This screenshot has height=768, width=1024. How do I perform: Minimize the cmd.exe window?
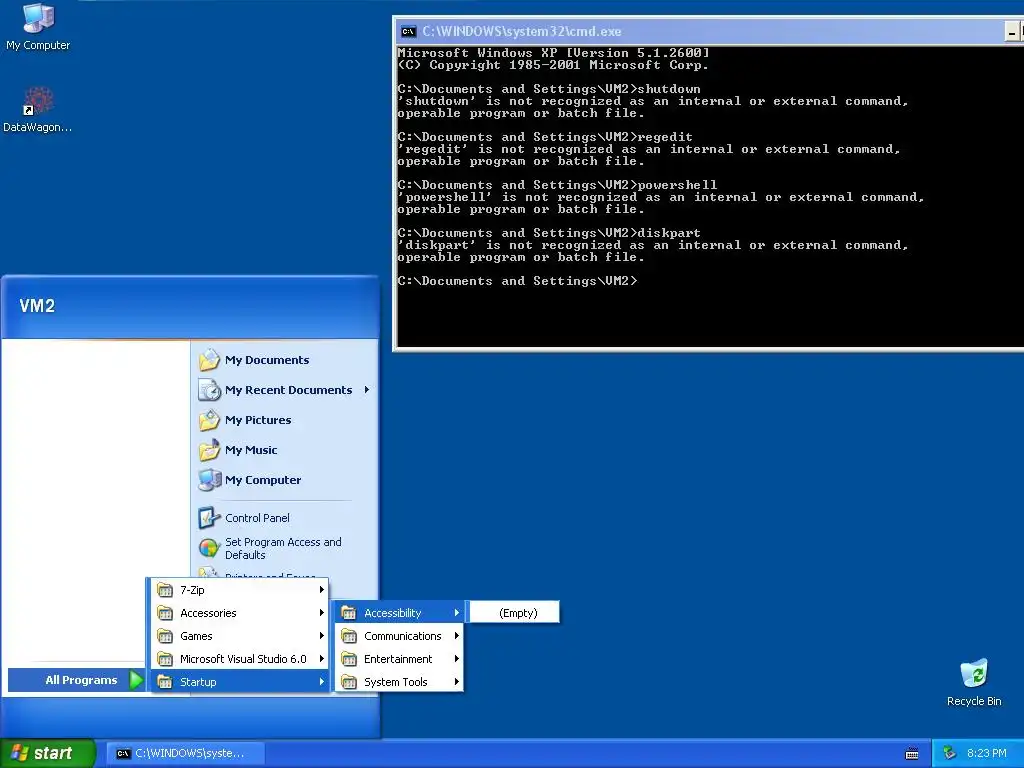pos(1012,31)
